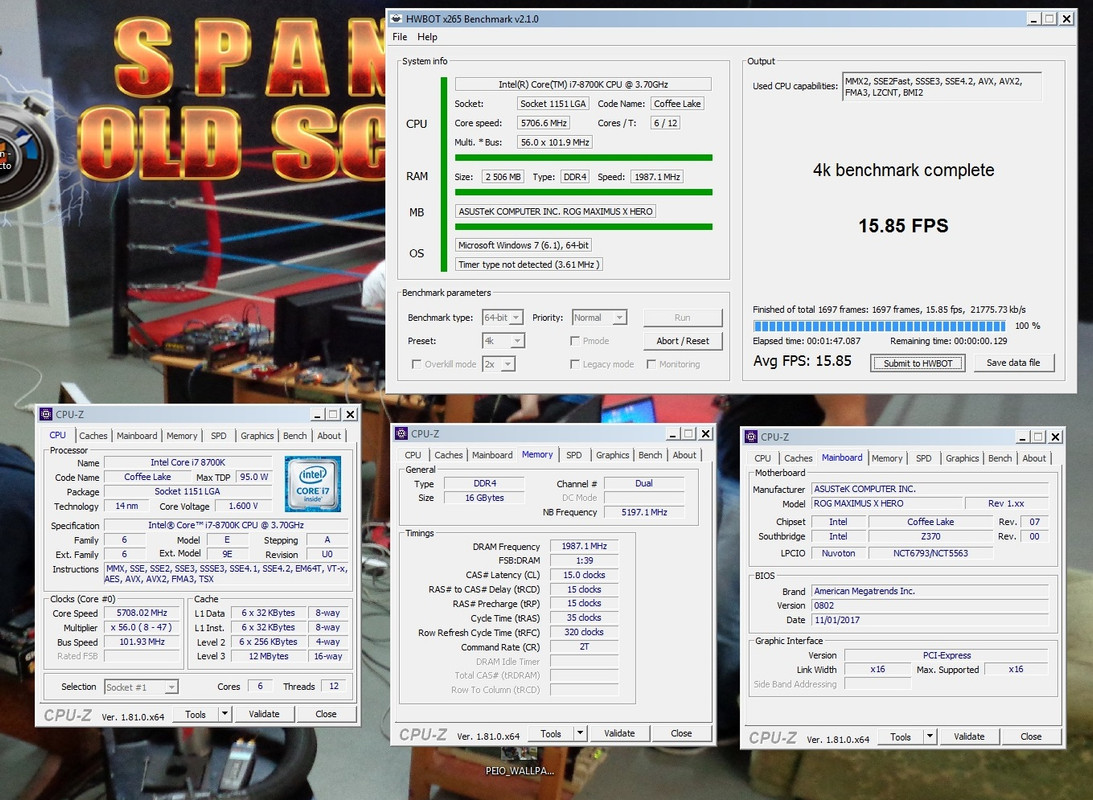Click the Timer type not detected field
The width and height of the screenshot is (1093, 800).
tap(528, 264)
